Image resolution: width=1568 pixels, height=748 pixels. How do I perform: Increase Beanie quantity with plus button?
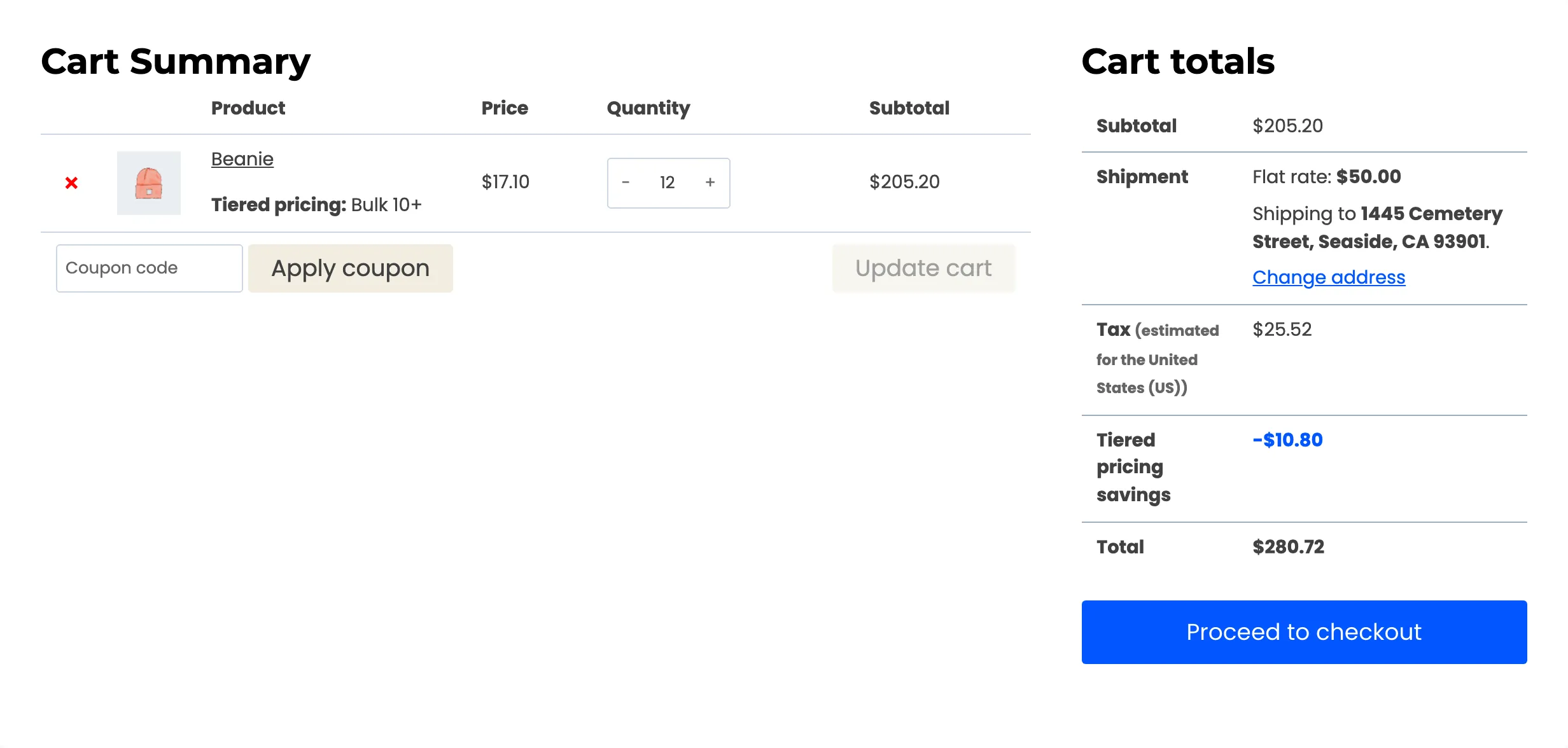(710, 183)
